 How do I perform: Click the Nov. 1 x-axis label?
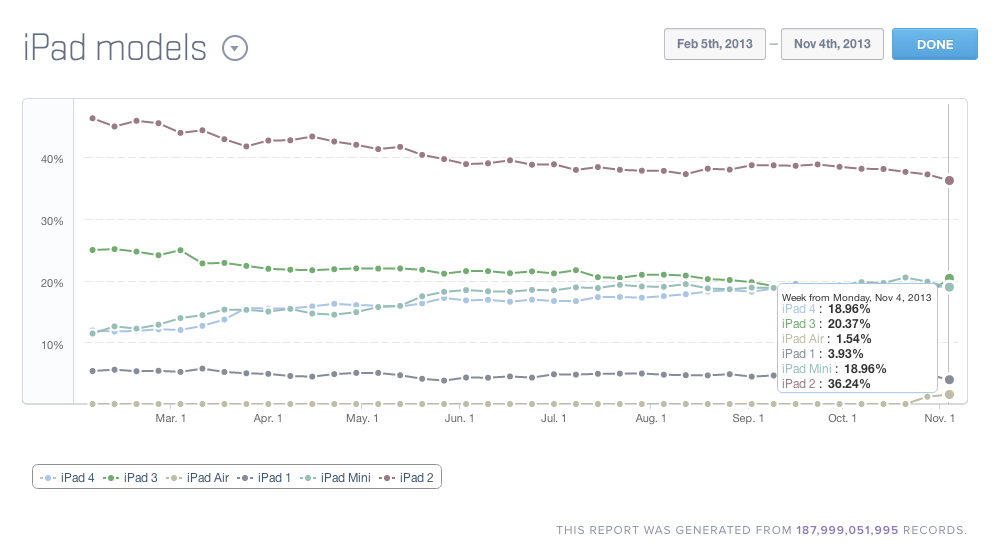[939, 418]
